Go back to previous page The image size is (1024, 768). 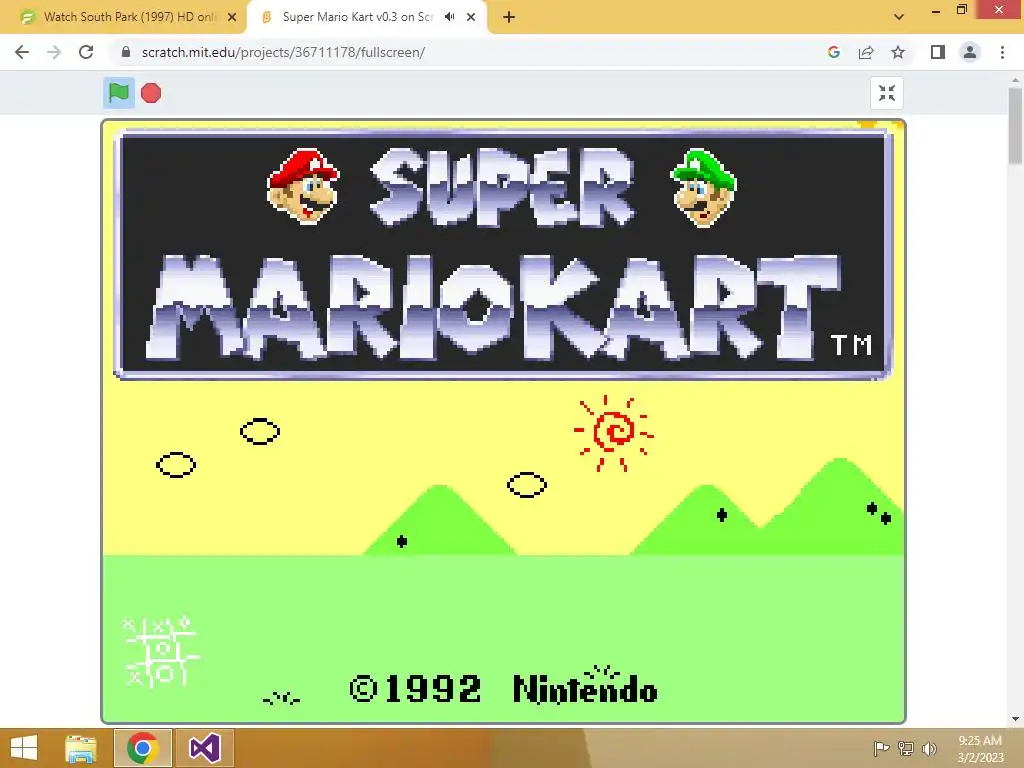click(x=22, y=52)
